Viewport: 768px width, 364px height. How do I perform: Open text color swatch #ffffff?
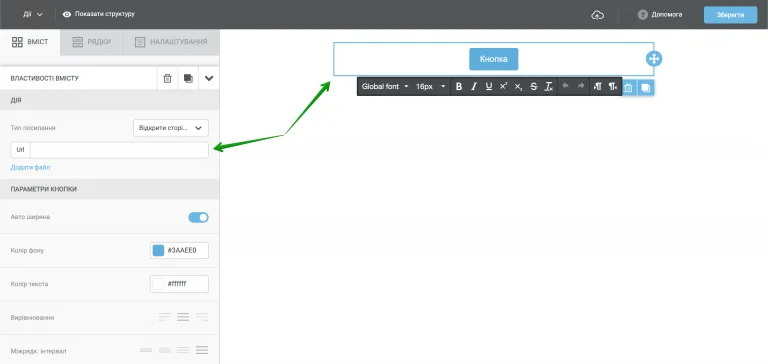point(158,284)
